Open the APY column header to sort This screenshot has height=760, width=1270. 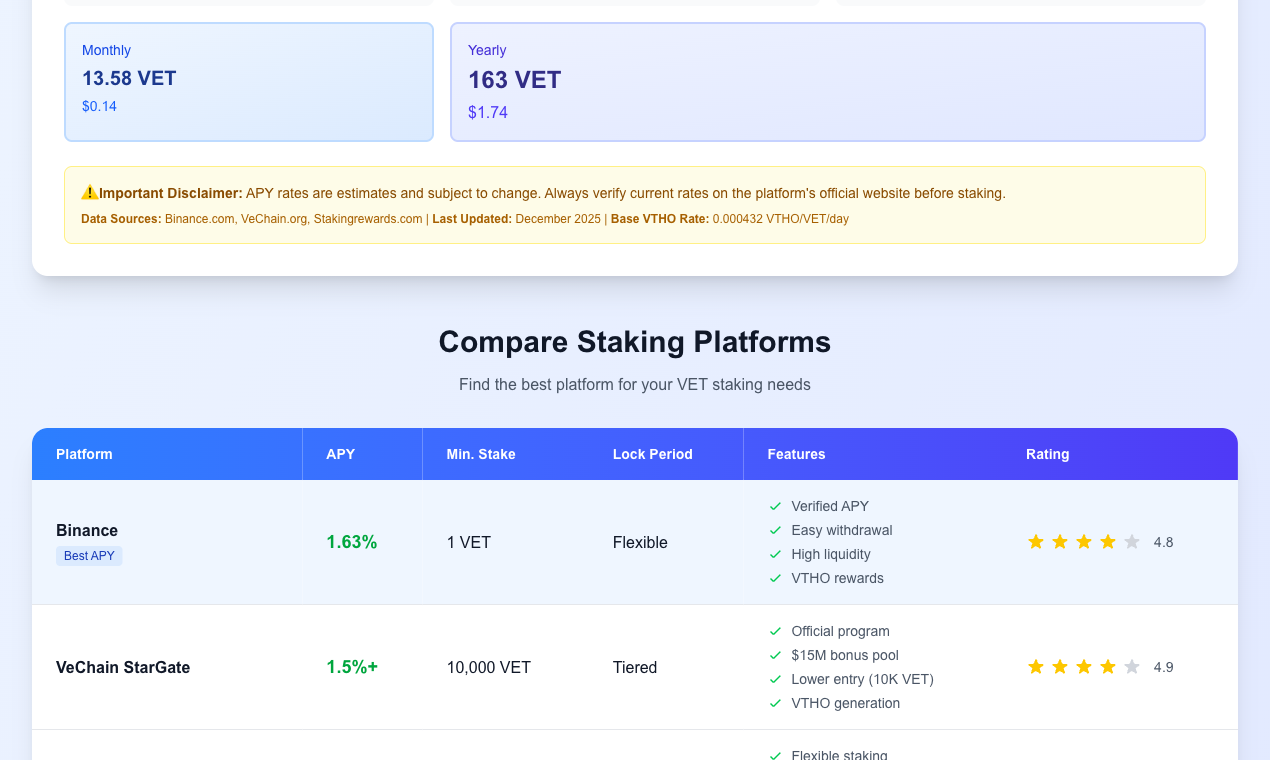coord(341,454)
